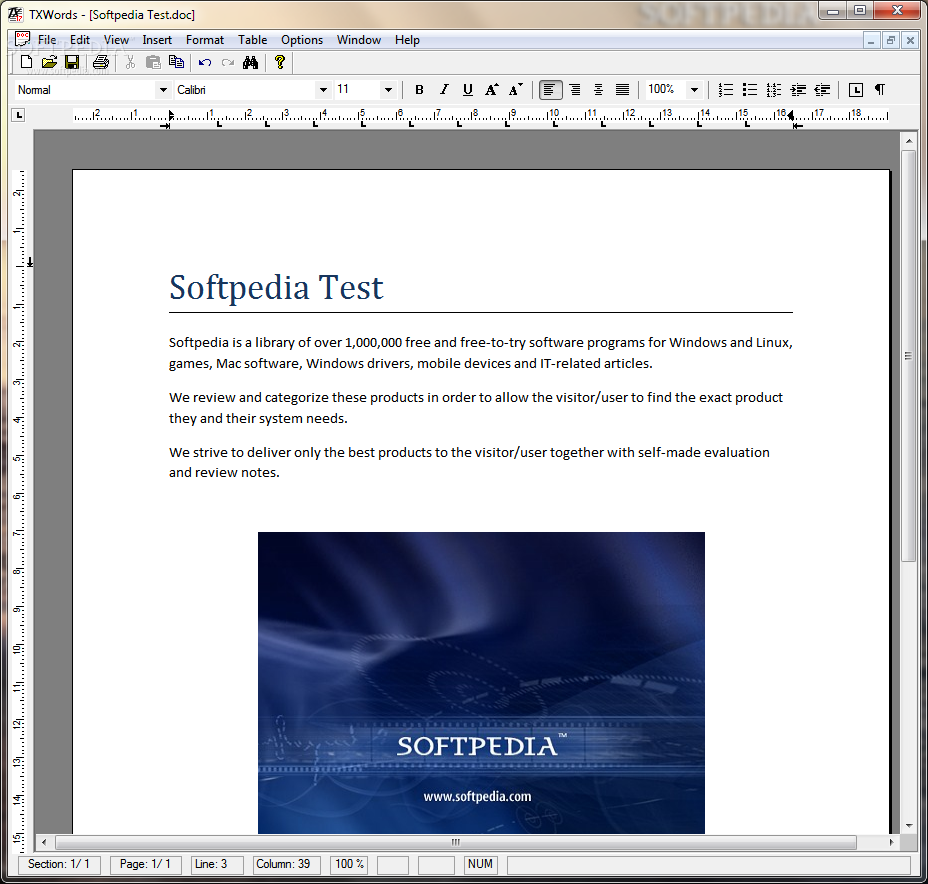Image resolution: width=928 pixels, height=884 pixels.
Task: Click the Column: 39 status field
Action: click(x=286, y=864)
